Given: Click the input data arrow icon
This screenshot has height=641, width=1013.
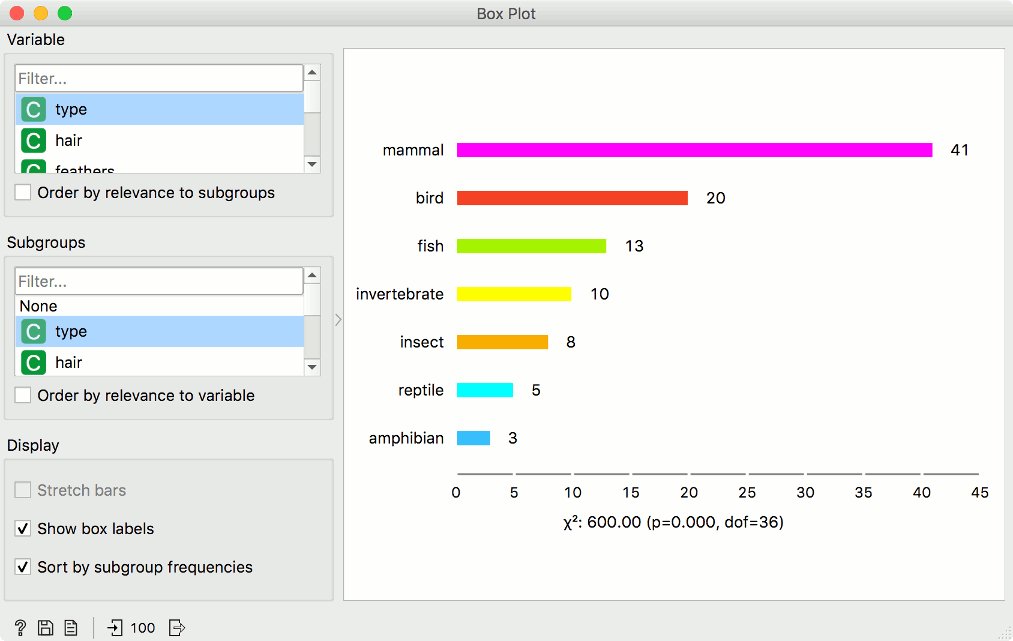Looking at the screenshot, I should coord(114,627).
